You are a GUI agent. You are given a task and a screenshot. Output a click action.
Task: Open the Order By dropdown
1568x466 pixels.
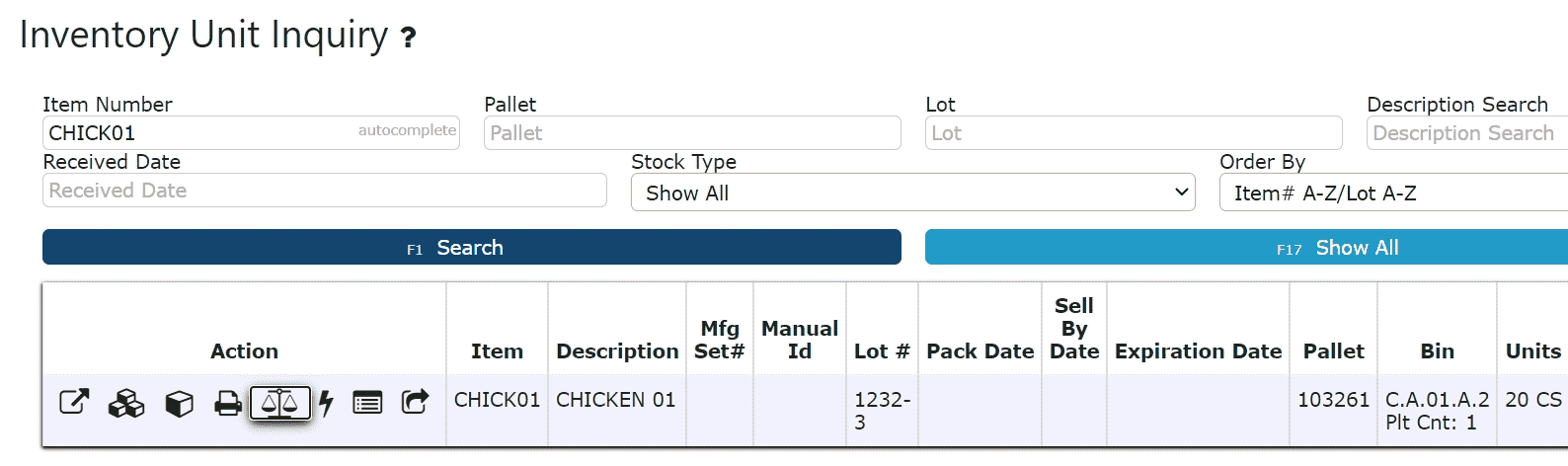tap(1393, 193)
